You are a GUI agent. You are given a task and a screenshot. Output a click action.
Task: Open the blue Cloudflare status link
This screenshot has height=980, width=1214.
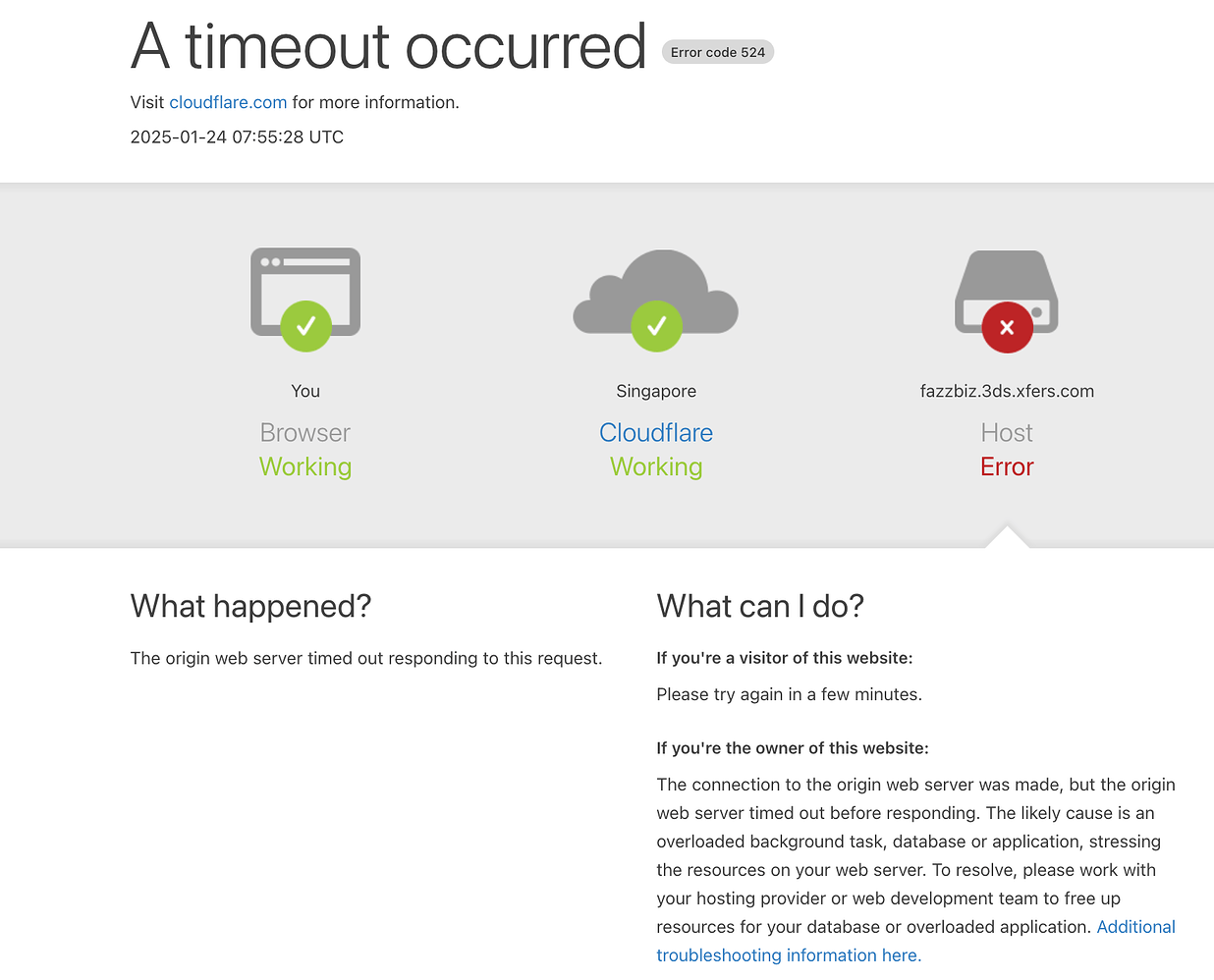(x=656, y=433)
